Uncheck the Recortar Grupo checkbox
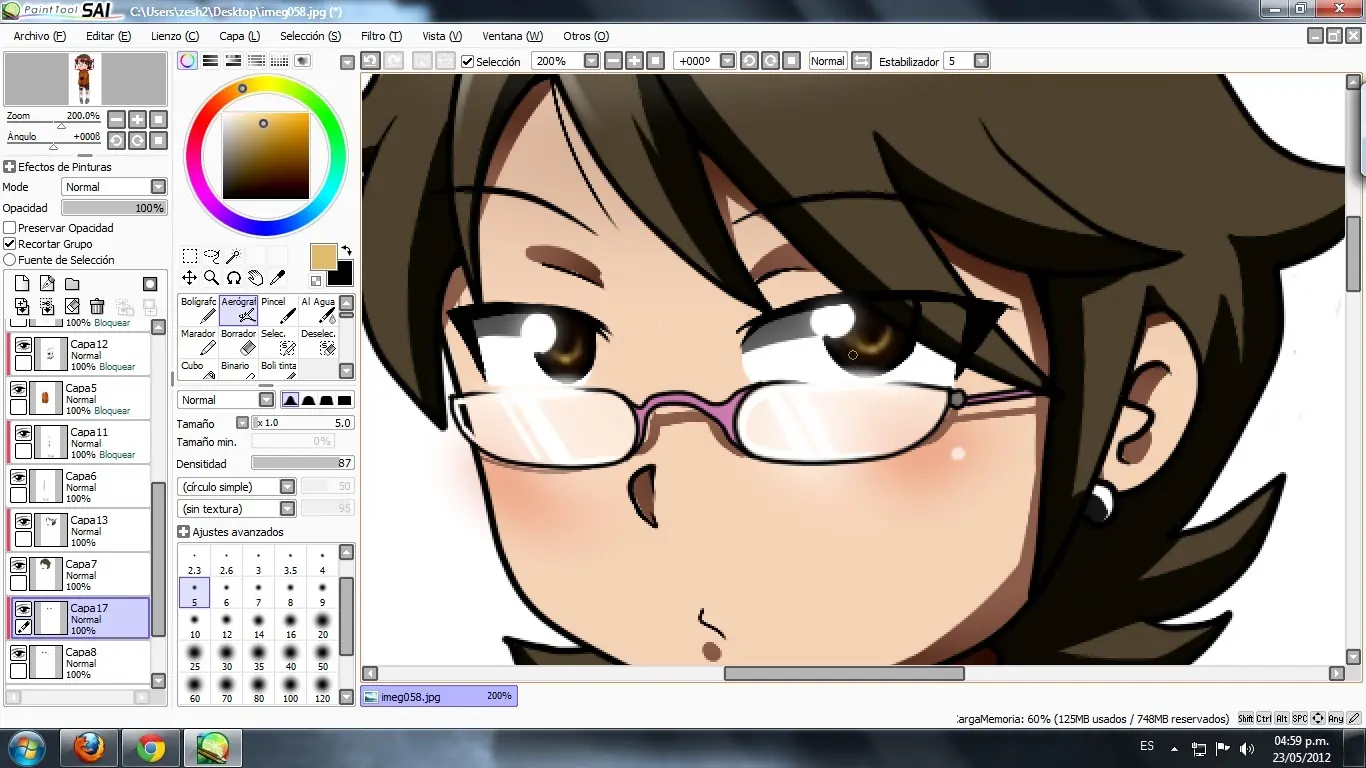 coord(10,244)
